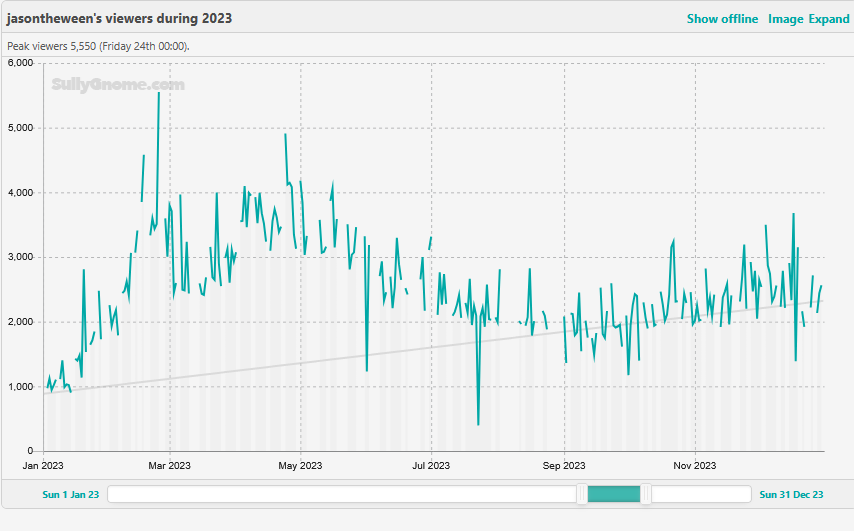Click the Sun 31 Dec 23 end date
This screenshot has width=854, height=531.
(x=791, y=495)
